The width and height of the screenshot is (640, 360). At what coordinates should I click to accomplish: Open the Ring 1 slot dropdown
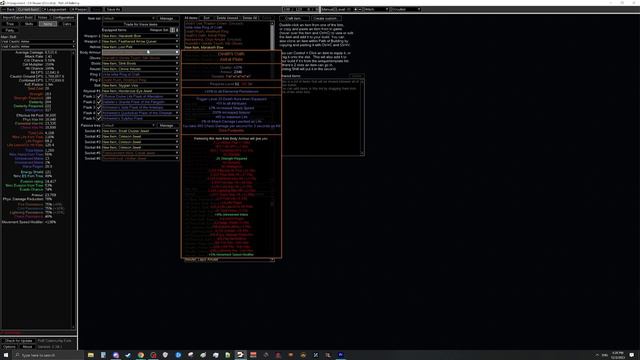140,74
